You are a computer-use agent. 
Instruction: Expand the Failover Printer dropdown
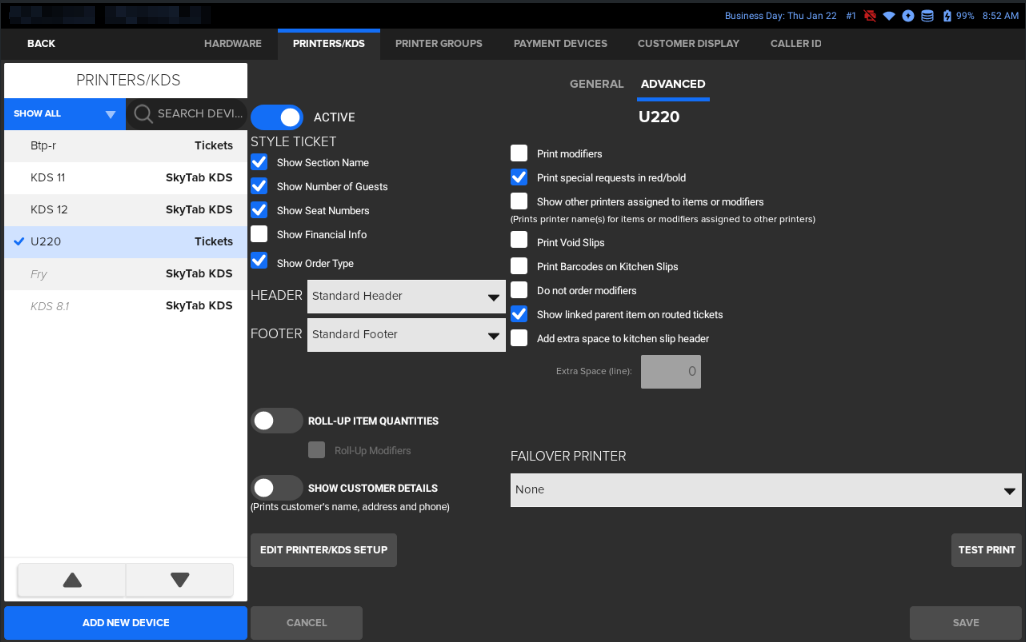766,490
